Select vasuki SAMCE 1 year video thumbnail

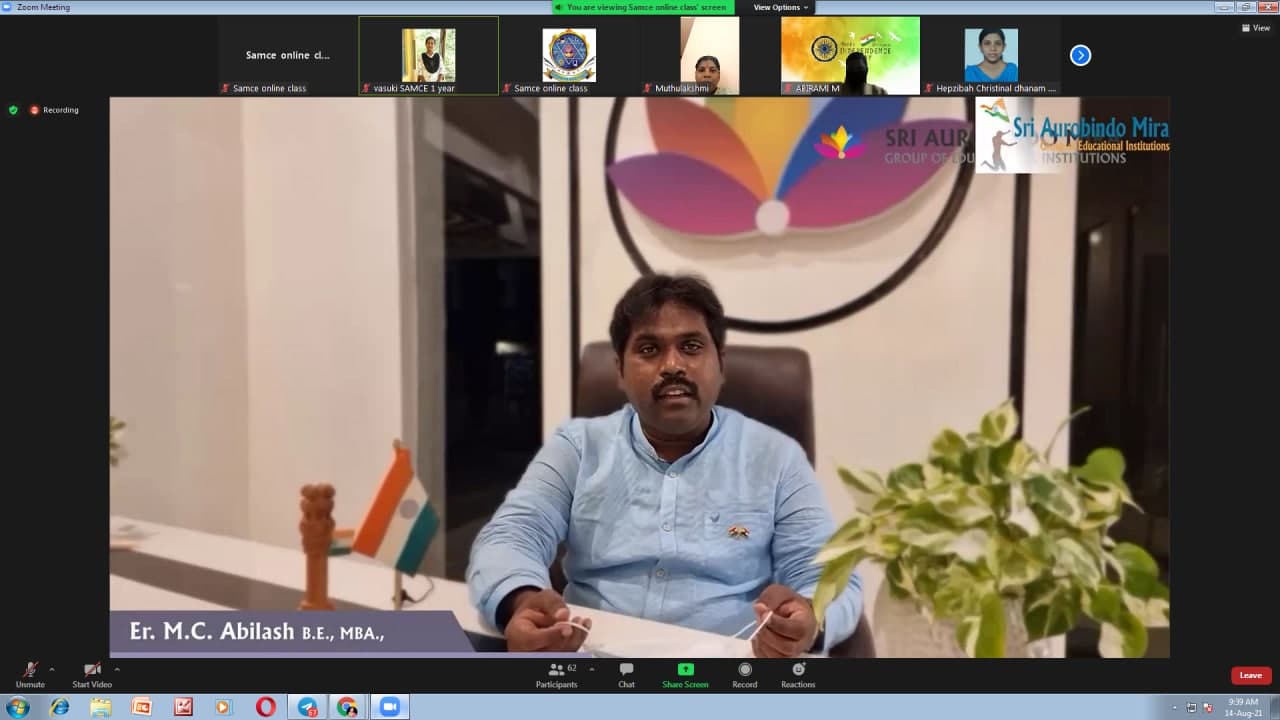(428, 56)
